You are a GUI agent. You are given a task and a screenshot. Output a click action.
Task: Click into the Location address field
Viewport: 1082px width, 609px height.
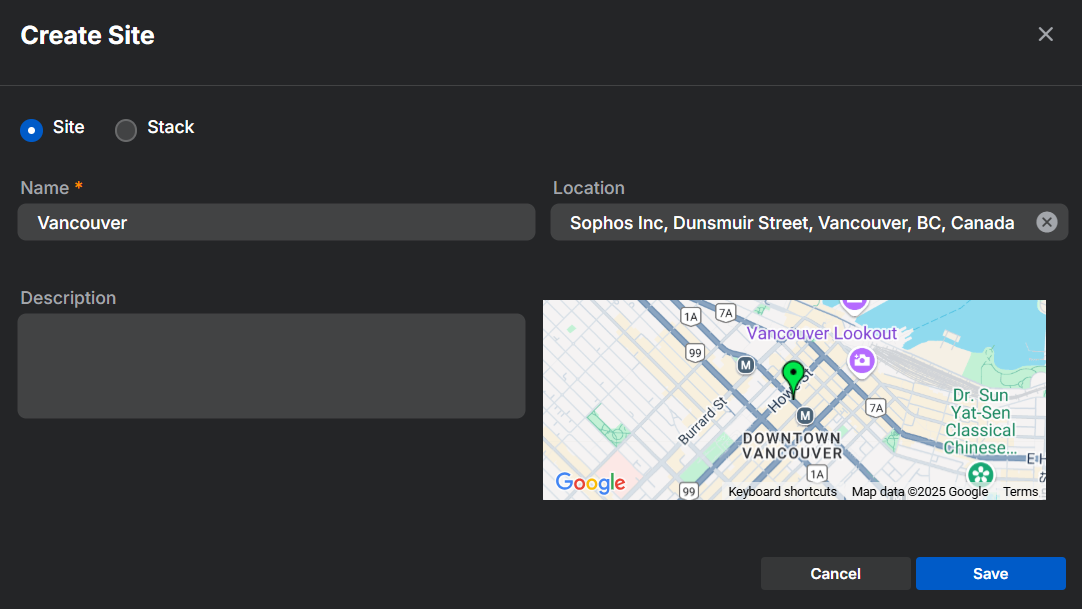point(790,222)
